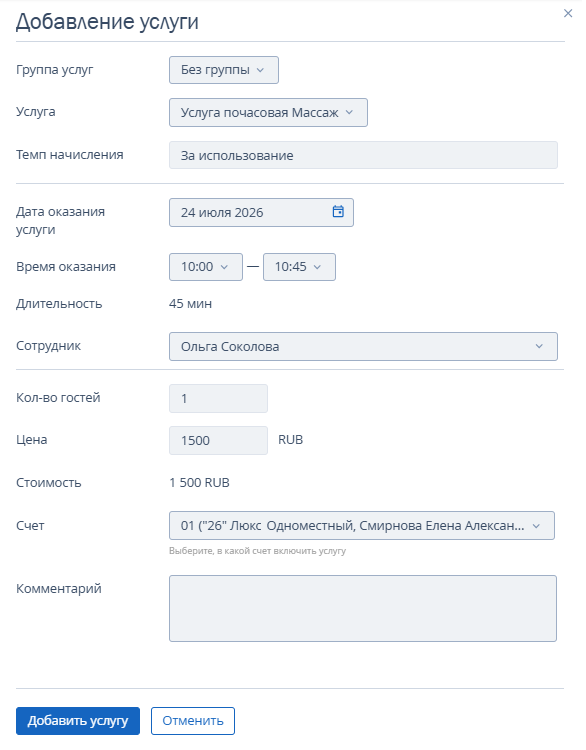The width and height of the screenshot is (586, 750).
Task: Open the end time 10:45 dropdown
Action: pyautogui.click(x=301, y=269)
